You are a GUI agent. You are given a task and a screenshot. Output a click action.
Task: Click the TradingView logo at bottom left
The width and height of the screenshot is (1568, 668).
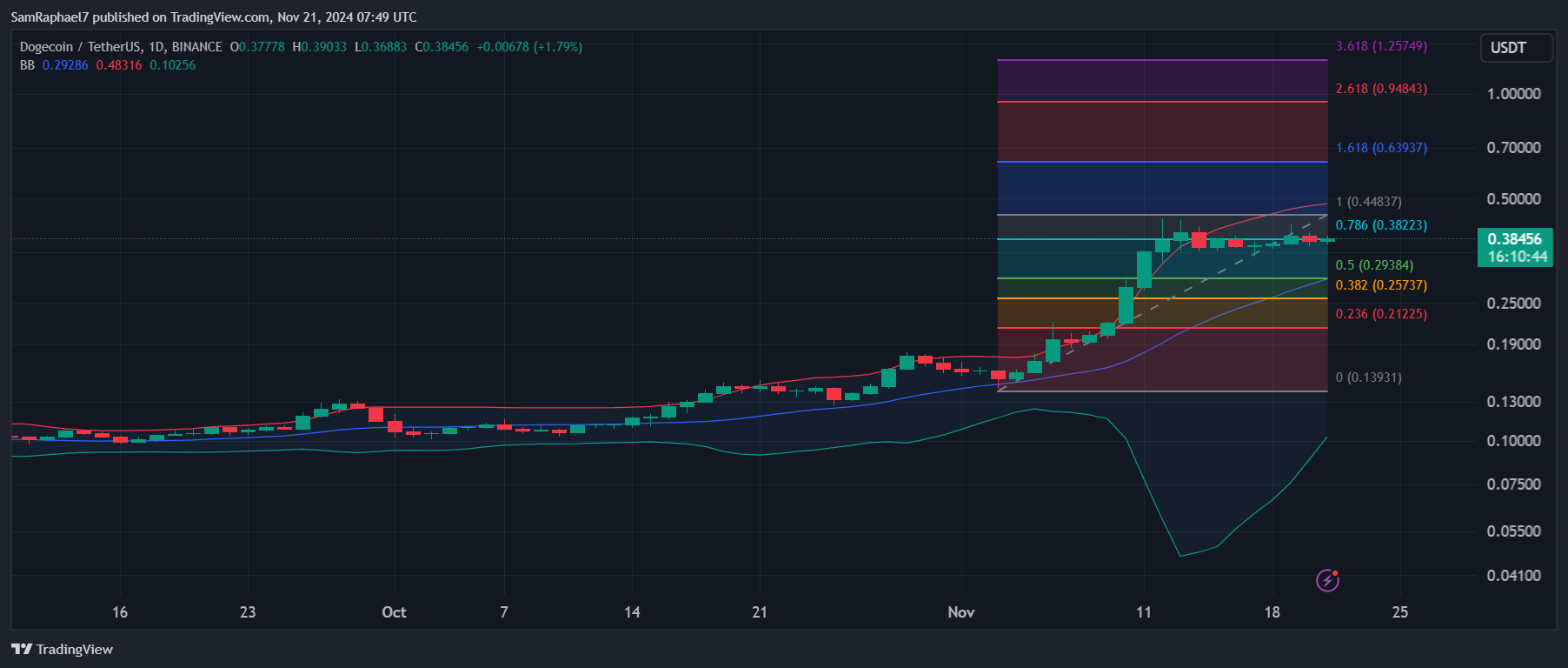tap(63, 649)
